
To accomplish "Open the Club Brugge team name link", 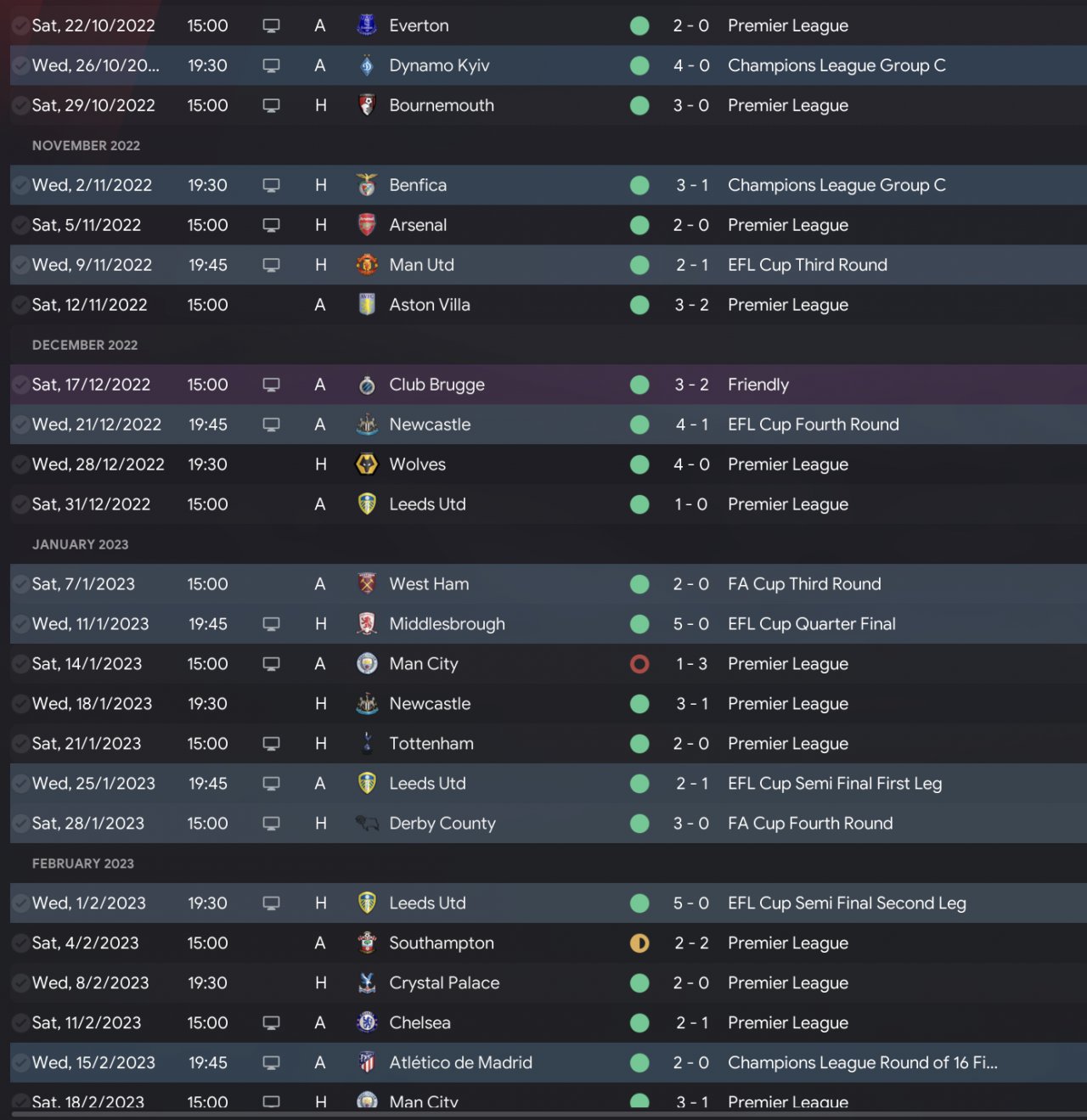I will [x=436, y=385].
